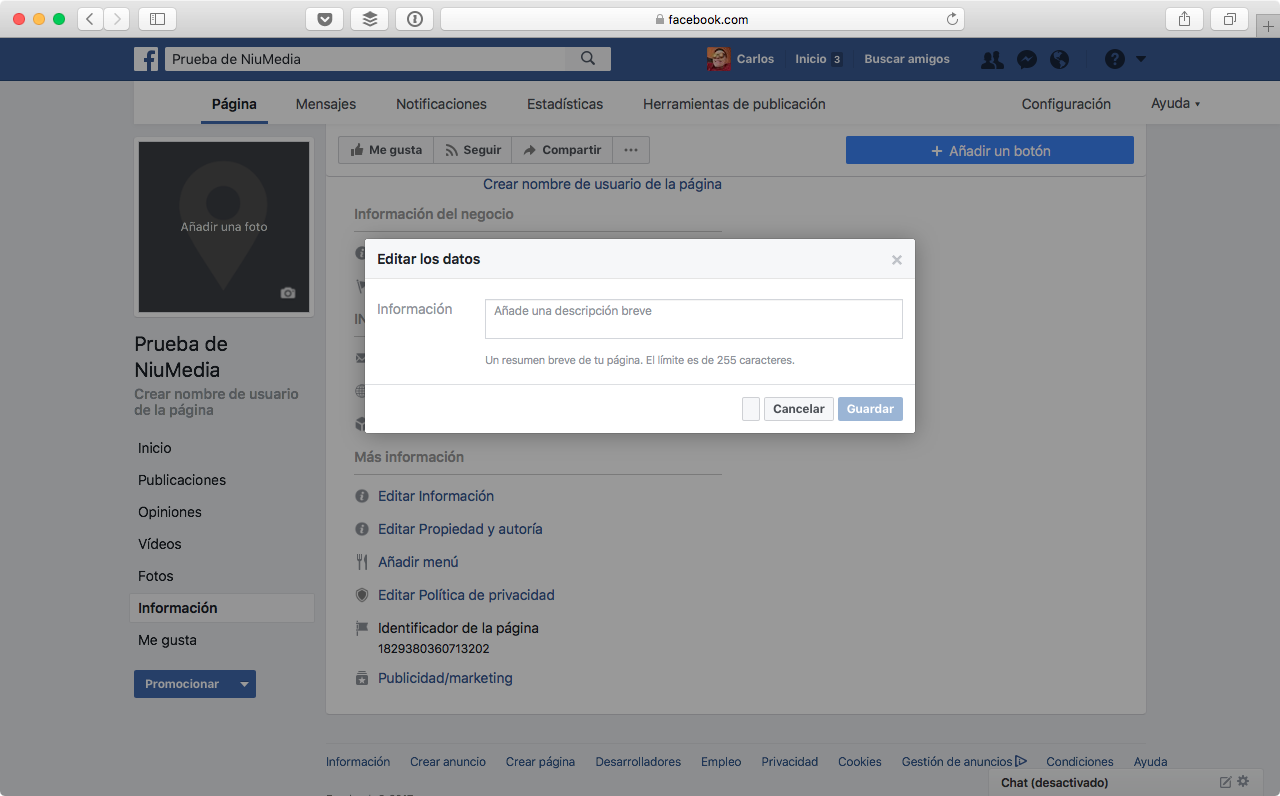1280x796 pixels.
Task: Open Messenger conversations icon
Action: [x=1026, y=60]
